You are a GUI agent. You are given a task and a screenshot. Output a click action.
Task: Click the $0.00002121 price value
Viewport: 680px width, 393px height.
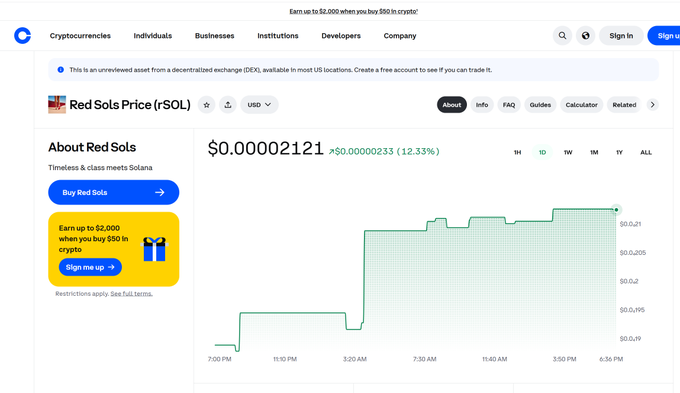pyautogui.click(x=265, y=148)
